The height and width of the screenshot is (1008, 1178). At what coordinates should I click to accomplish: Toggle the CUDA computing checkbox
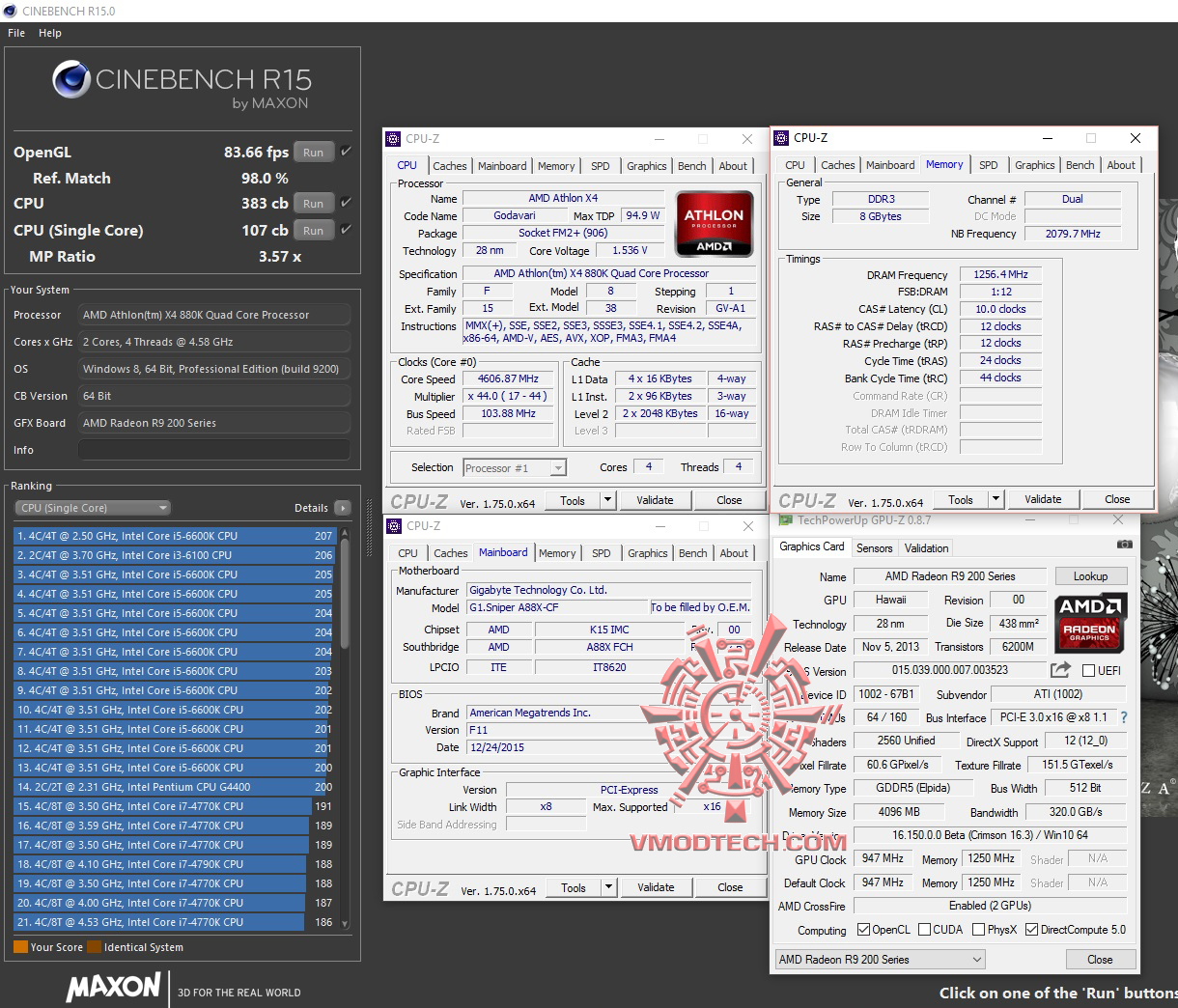[x=924, y=930]
